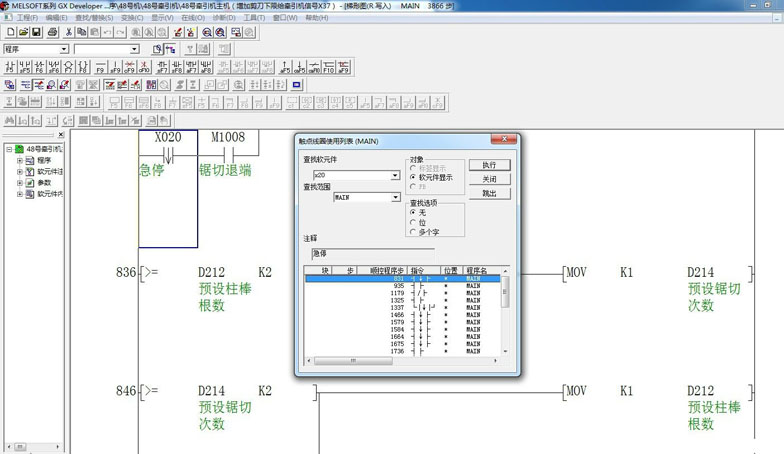Insert a normally open contact (F5)
Viewport: 784px width, 454px height.
coord(11,68)
